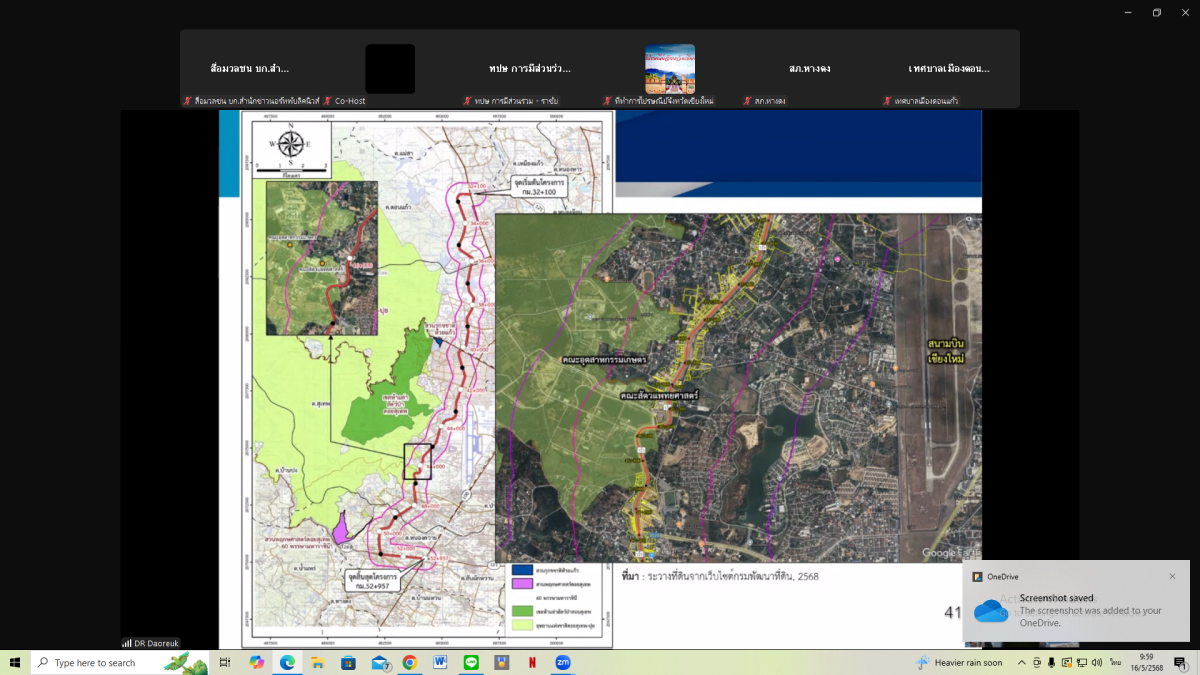Select the Co-Host black video tile

pos(390,69)
